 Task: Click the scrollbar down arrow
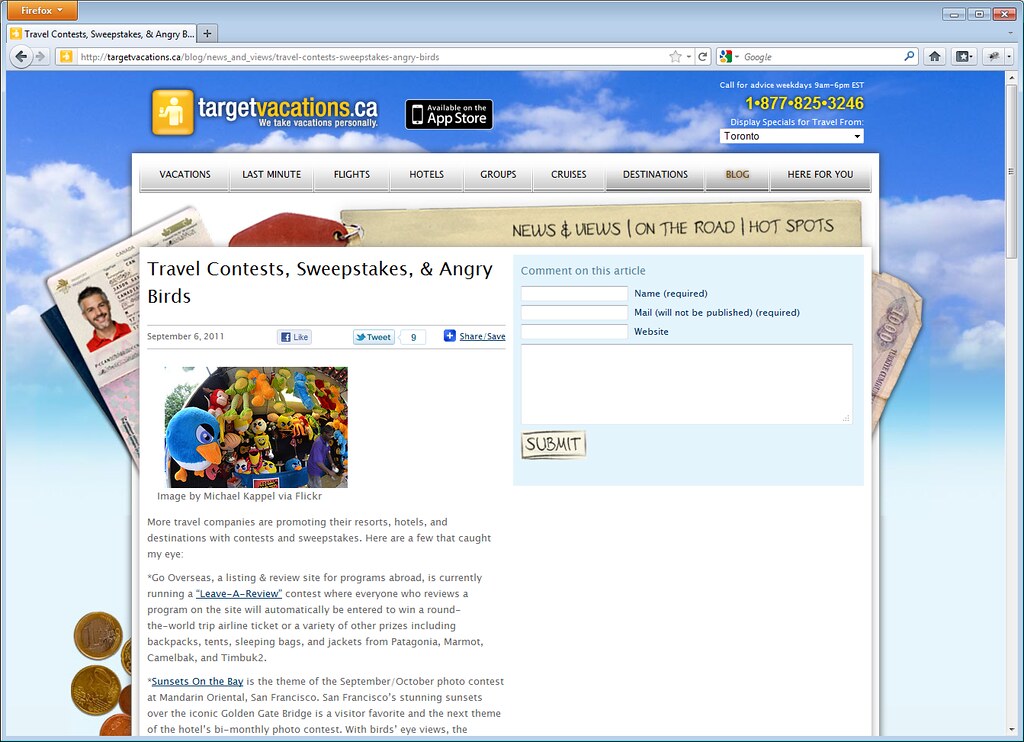pyautogui.click(x=1012, y=730)
